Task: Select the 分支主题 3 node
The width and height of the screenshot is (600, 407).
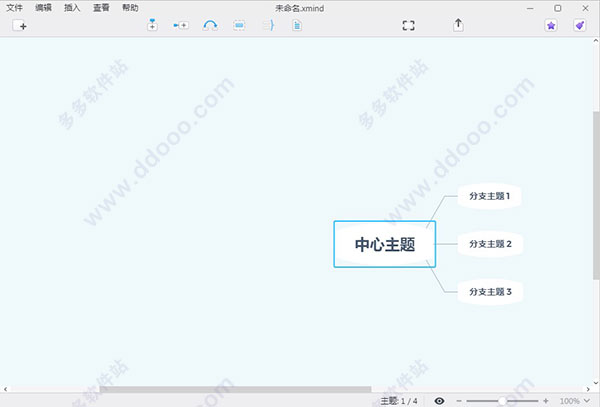Action: click(x=490, y=292)
